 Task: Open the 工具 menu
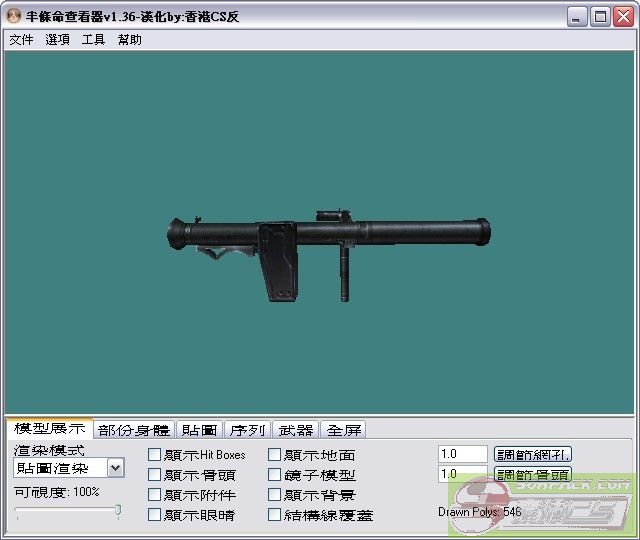point(93,40)
